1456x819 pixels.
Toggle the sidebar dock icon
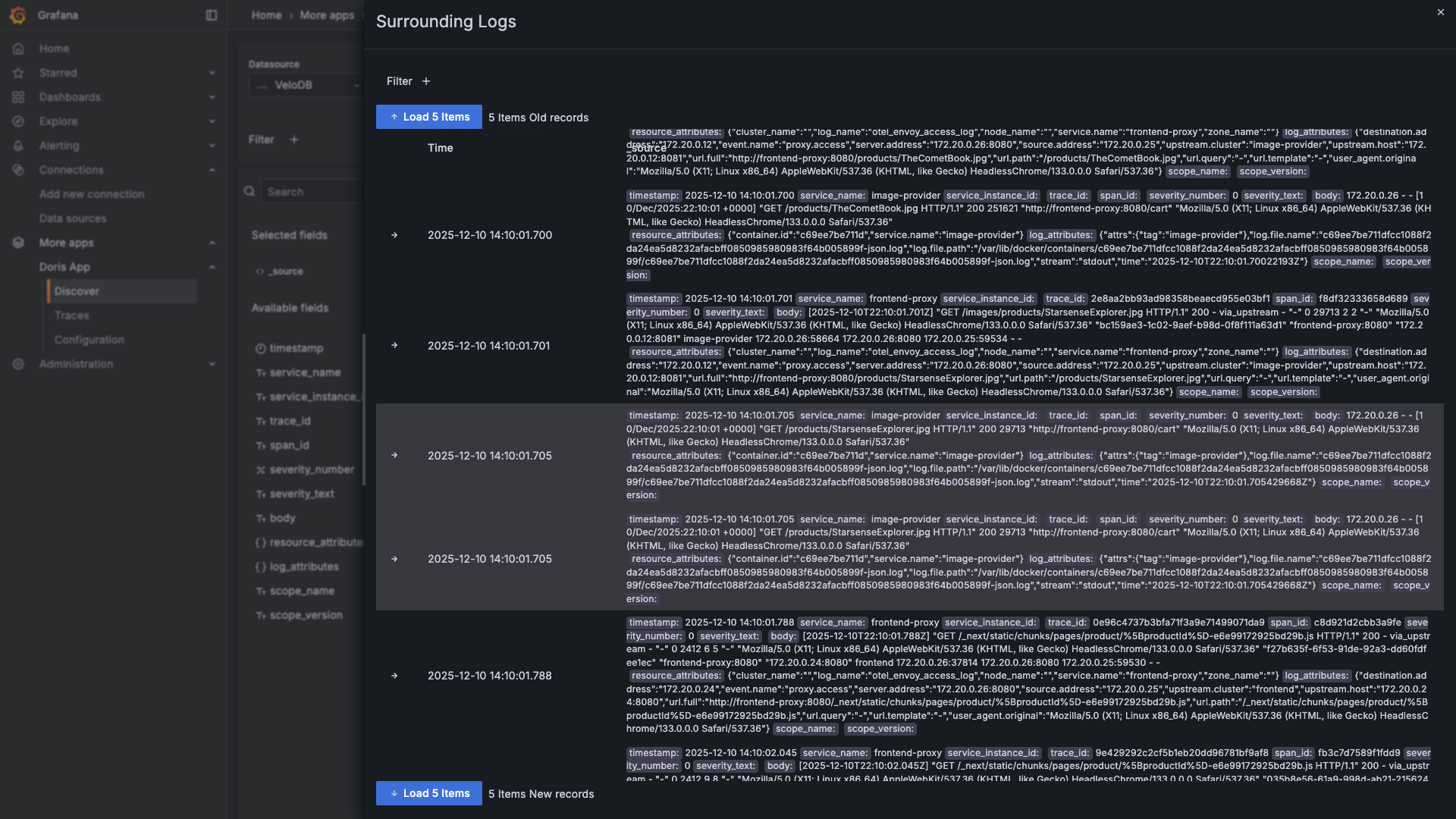(x=212, y=15)
